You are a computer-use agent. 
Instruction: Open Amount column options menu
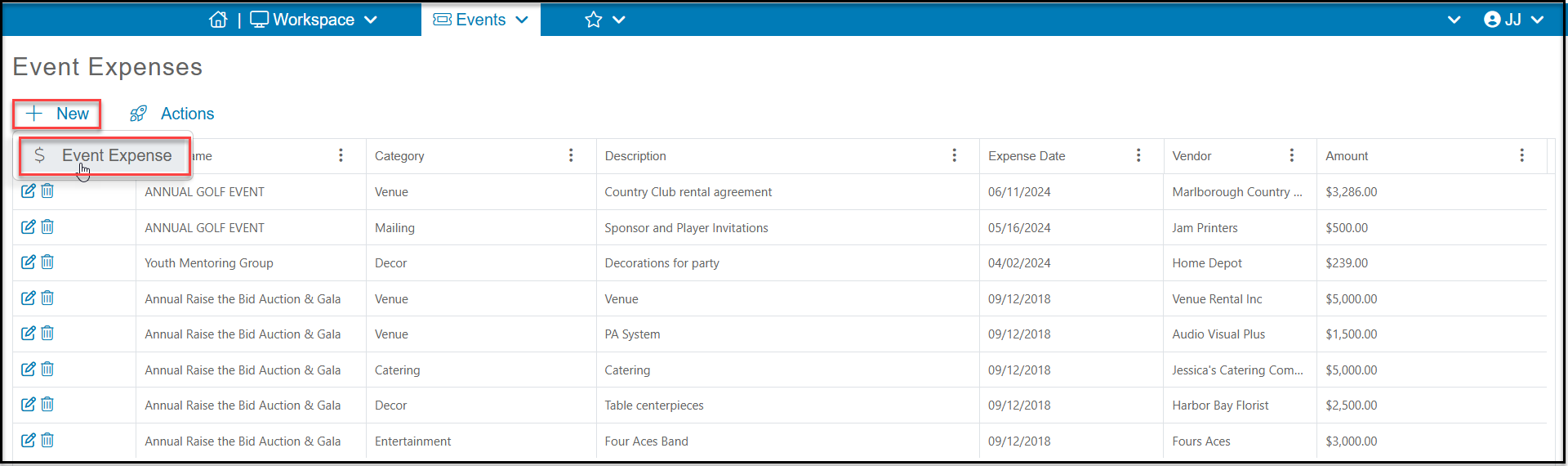coord(1521,155)
